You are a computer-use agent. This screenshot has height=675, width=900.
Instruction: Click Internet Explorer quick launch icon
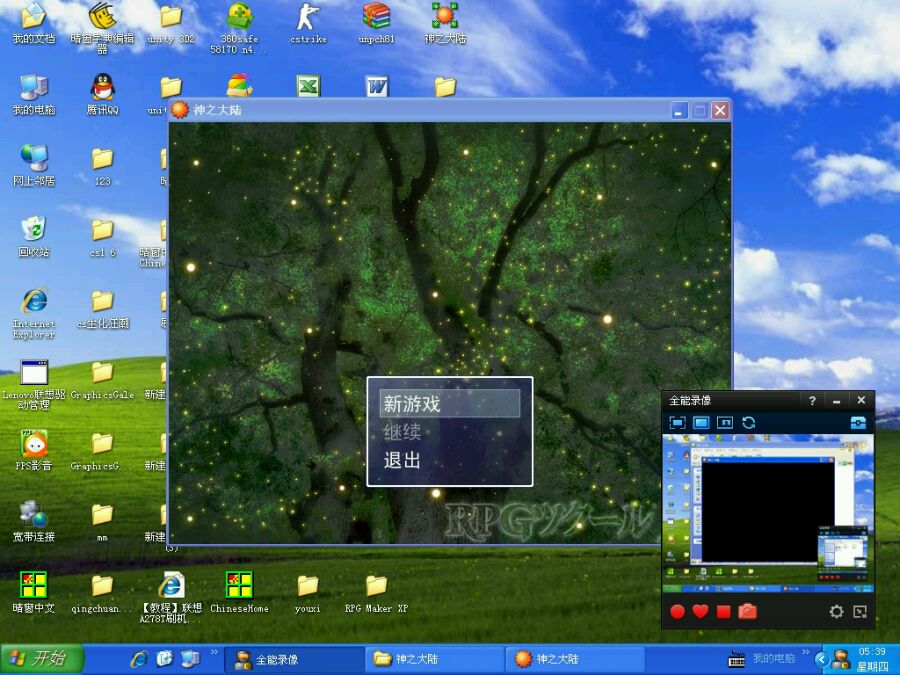139,659
